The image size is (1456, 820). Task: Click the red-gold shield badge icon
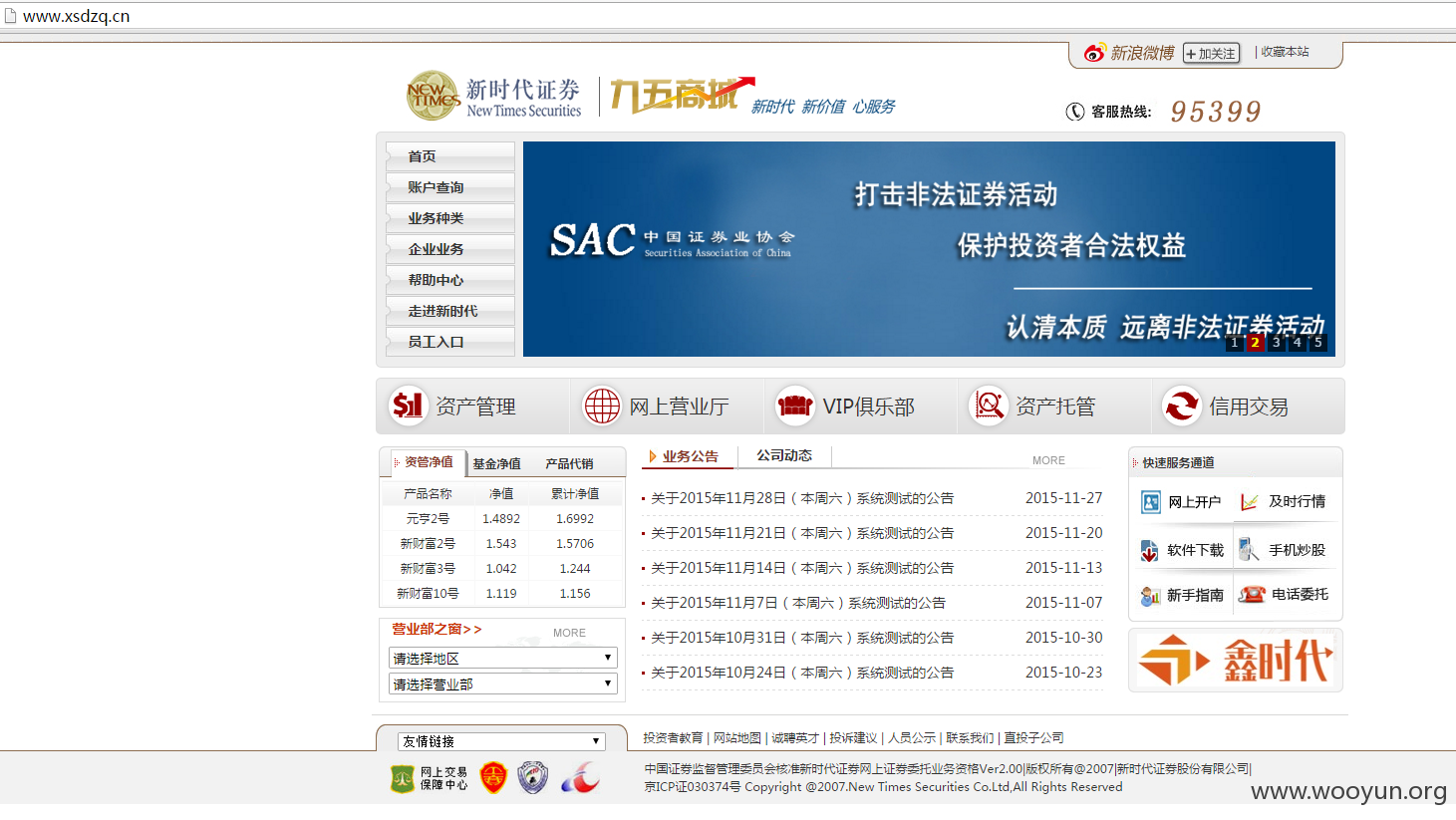493,777
